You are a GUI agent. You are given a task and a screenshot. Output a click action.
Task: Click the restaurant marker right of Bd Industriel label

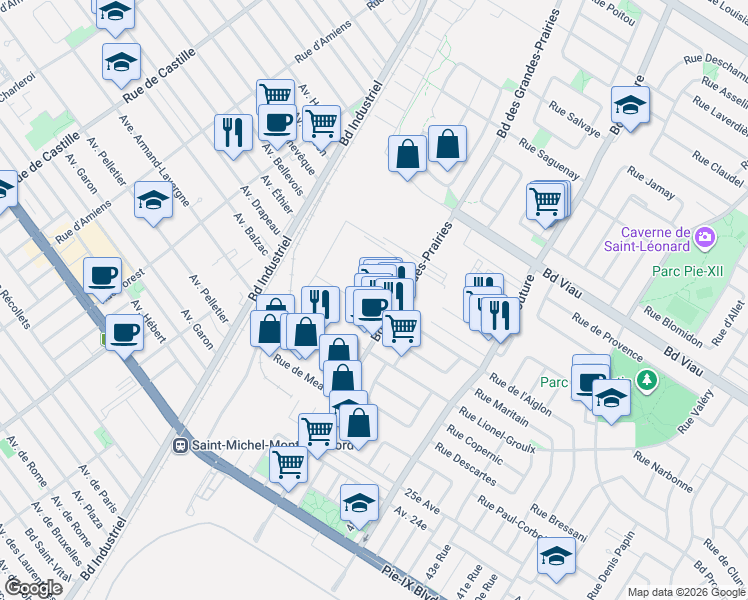click(321, 303)
